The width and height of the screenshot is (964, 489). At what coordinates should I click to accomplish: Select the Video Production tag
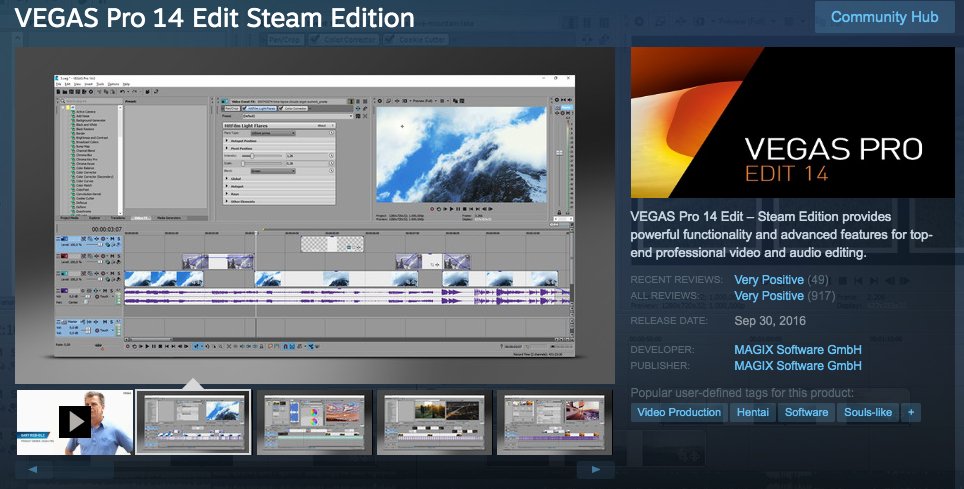(x=679, y=412)
